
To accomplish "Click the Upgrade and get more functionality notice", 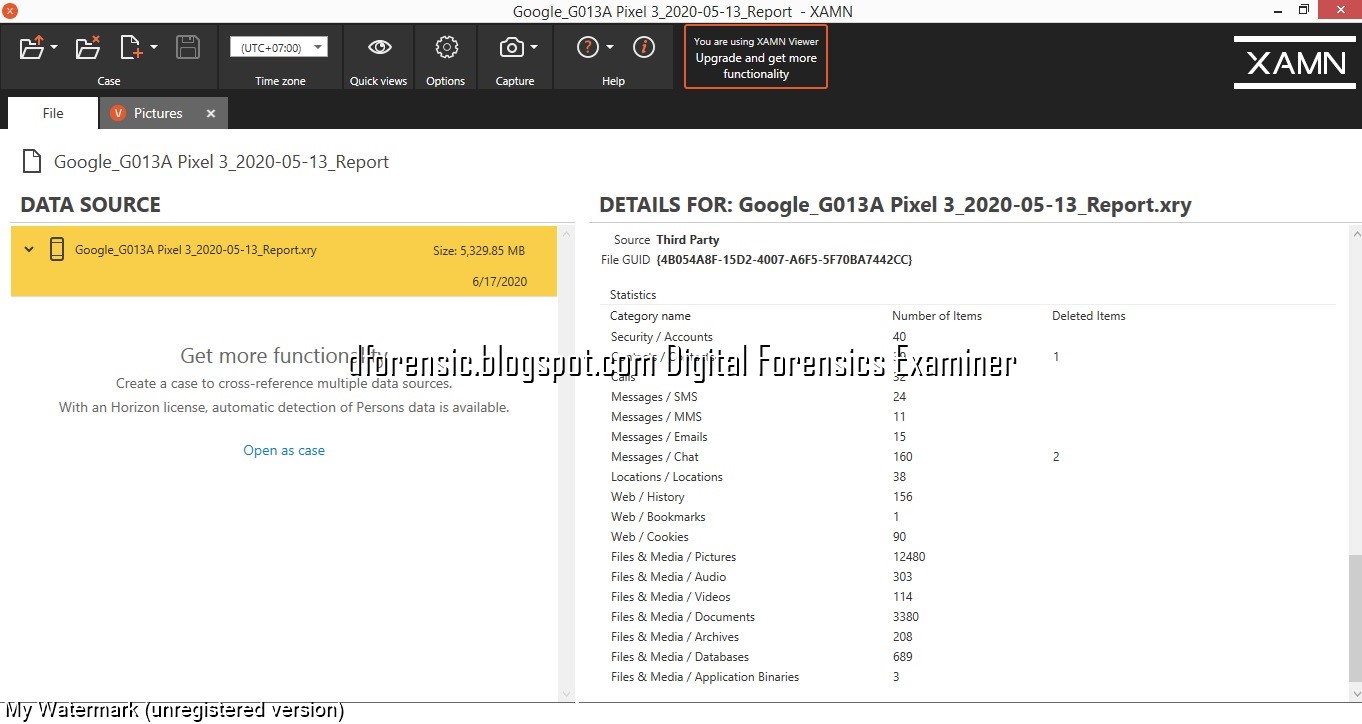I will pyautogui.click(x=755, y=57).
